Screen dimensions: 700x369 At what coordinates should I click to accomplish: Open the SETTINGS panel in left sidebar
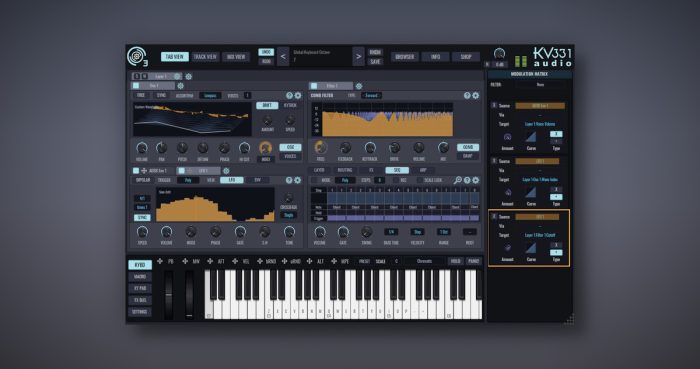tap(140, 312)
